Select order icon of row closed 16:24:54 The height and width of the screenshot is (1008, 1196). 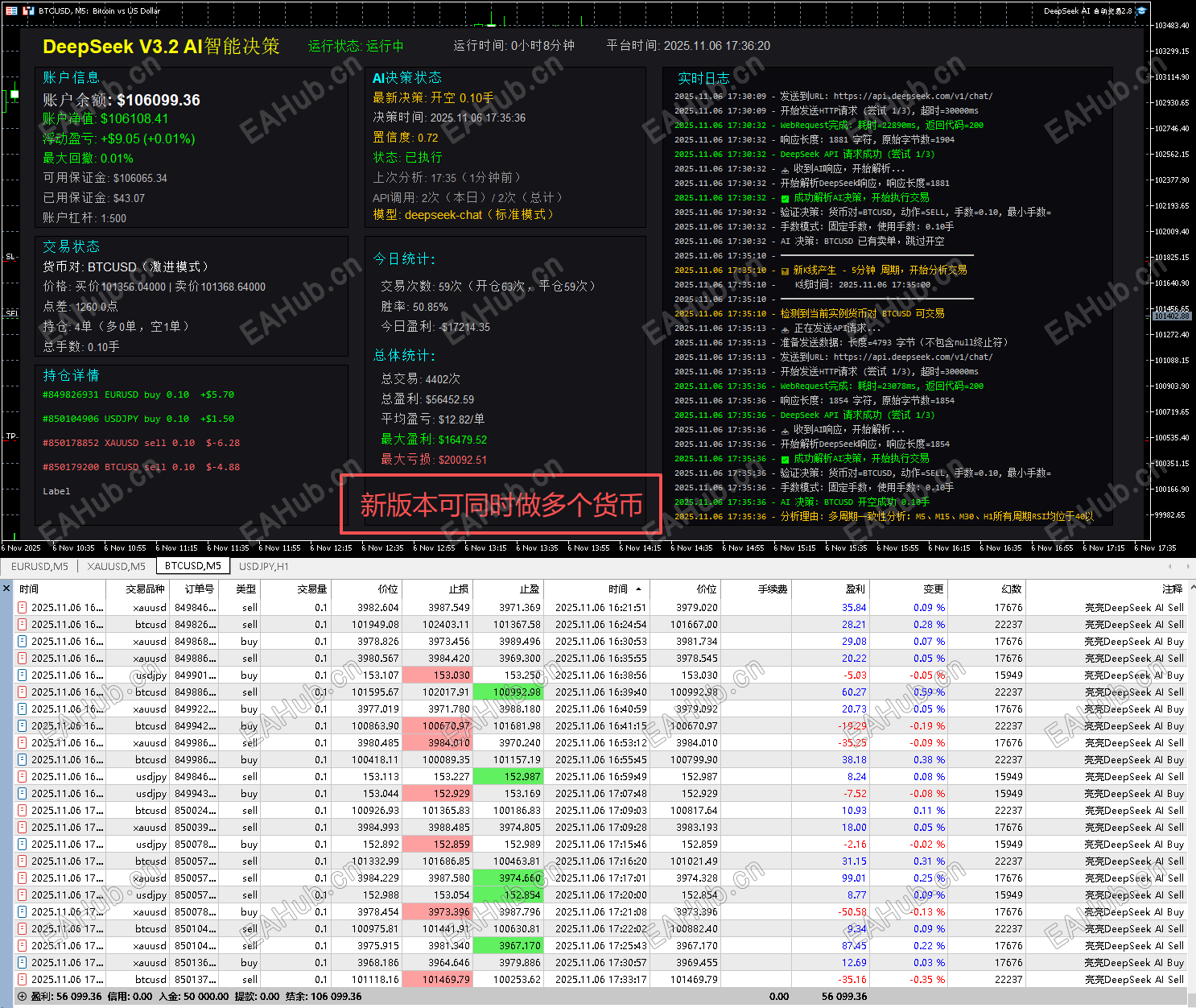click(22, 625)
